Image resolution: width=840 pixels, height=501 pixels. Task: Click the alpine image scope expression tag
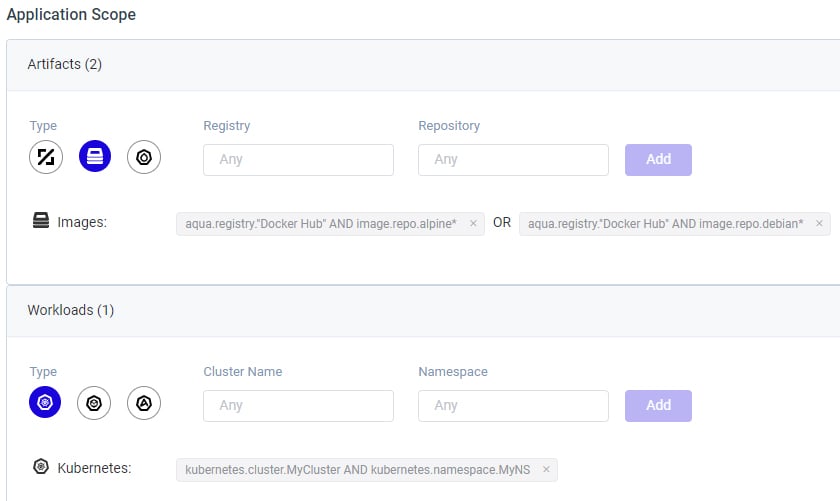pyautogui.click(x=321, y=224)
